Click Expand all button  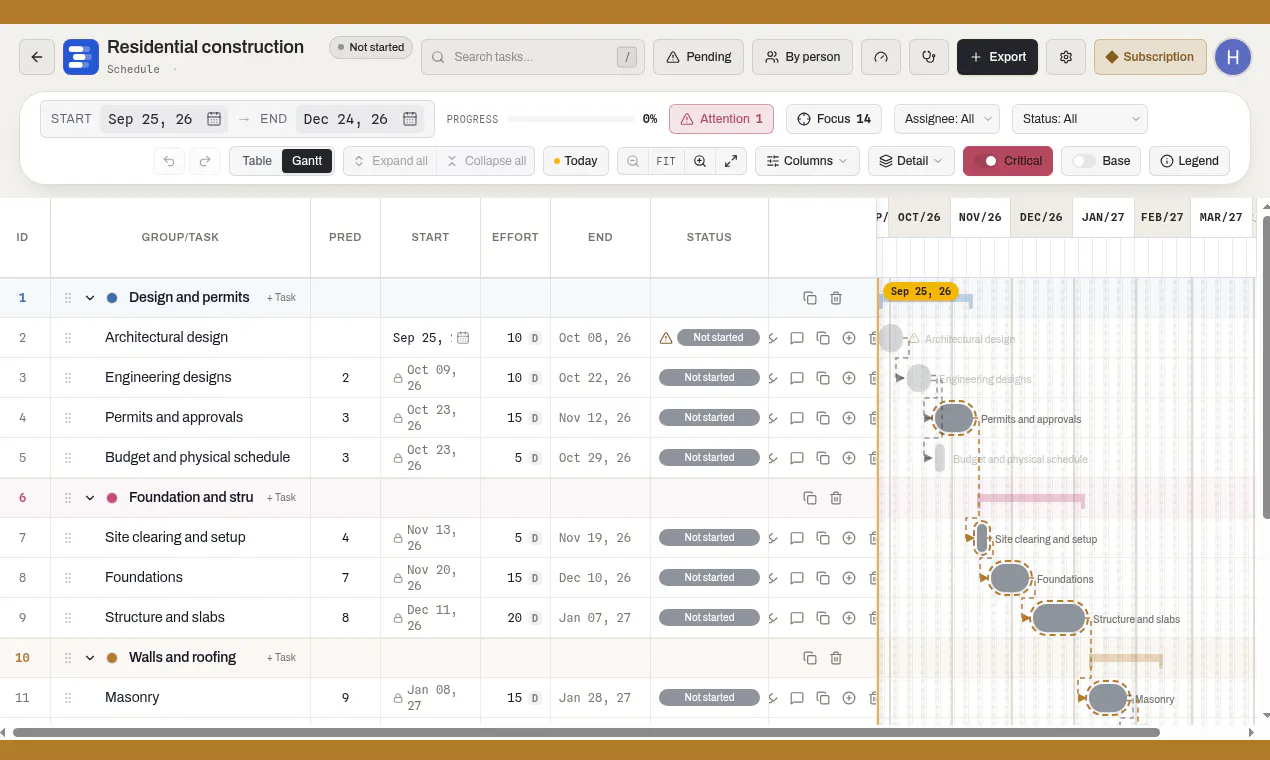click(390, 161)
